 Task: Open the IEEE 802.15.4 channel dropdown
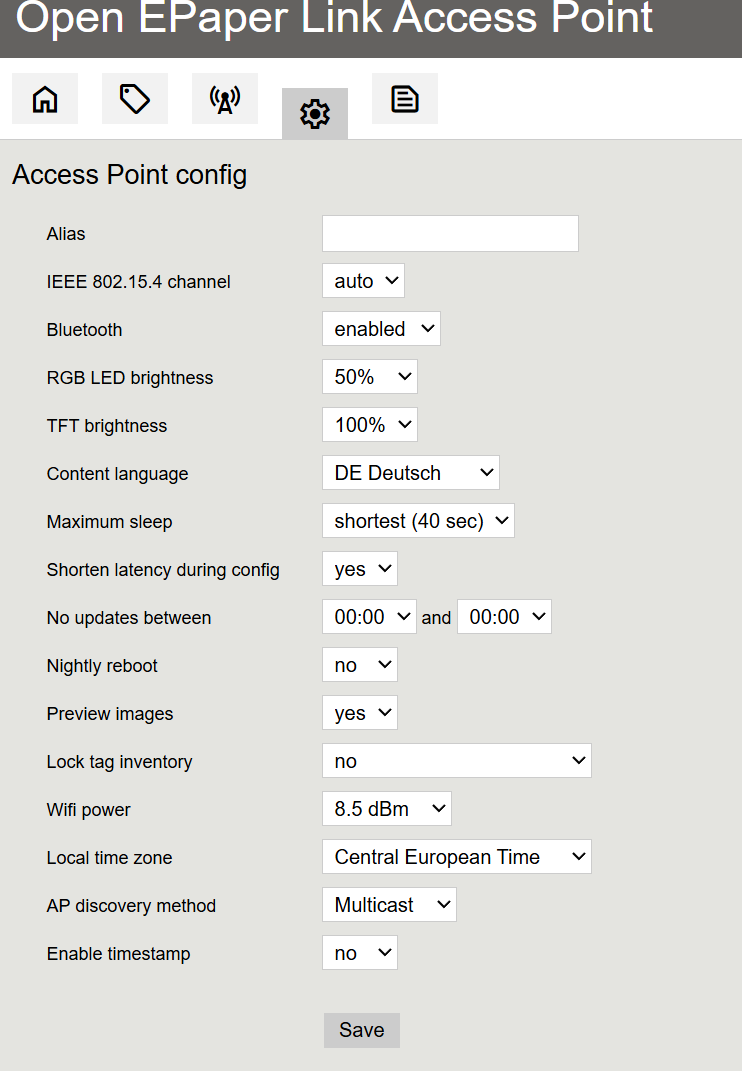pyautogui.click(x=363, y=280)
